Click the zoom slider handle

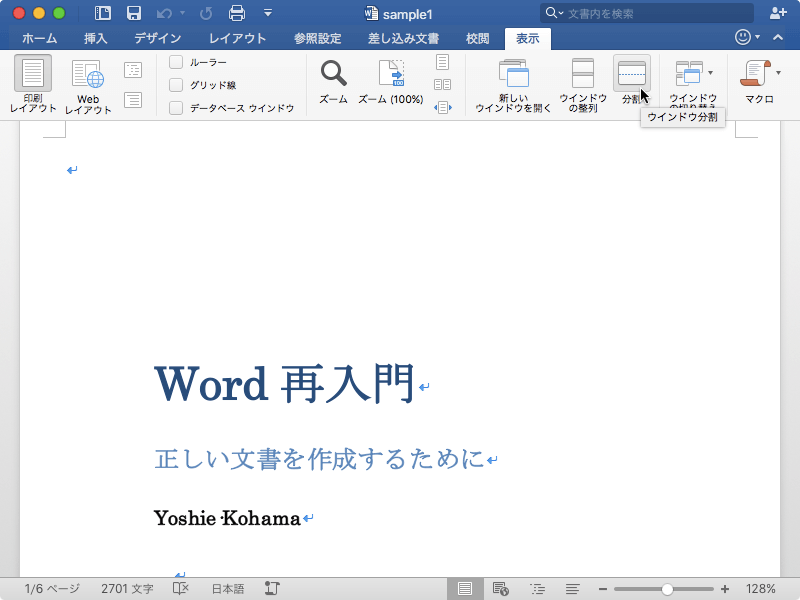(x=667, y=589)
